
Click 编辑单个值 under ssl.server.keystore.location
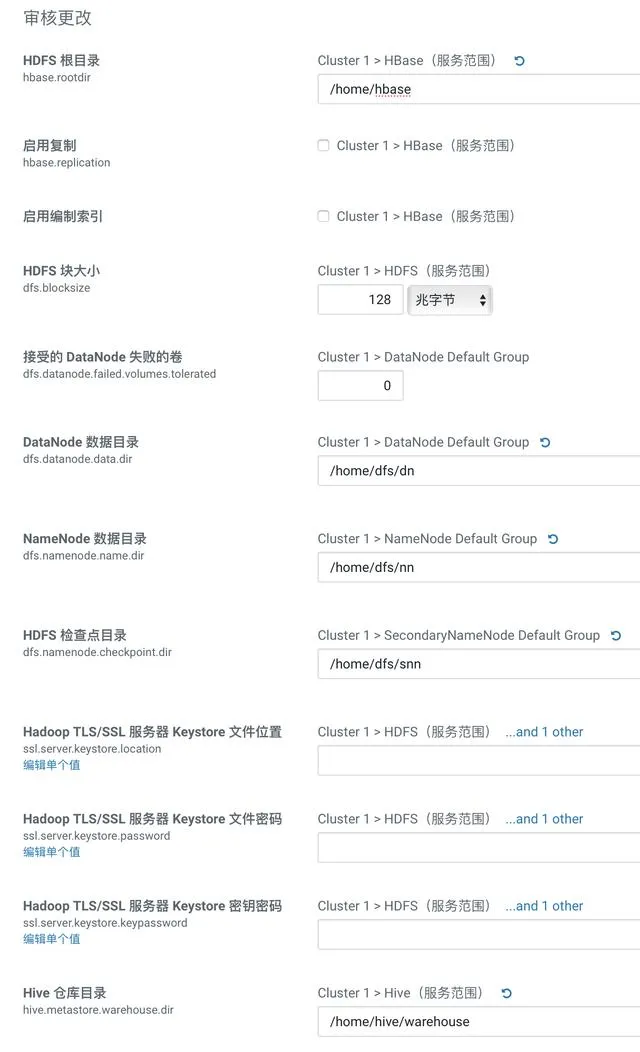[52, 766]
